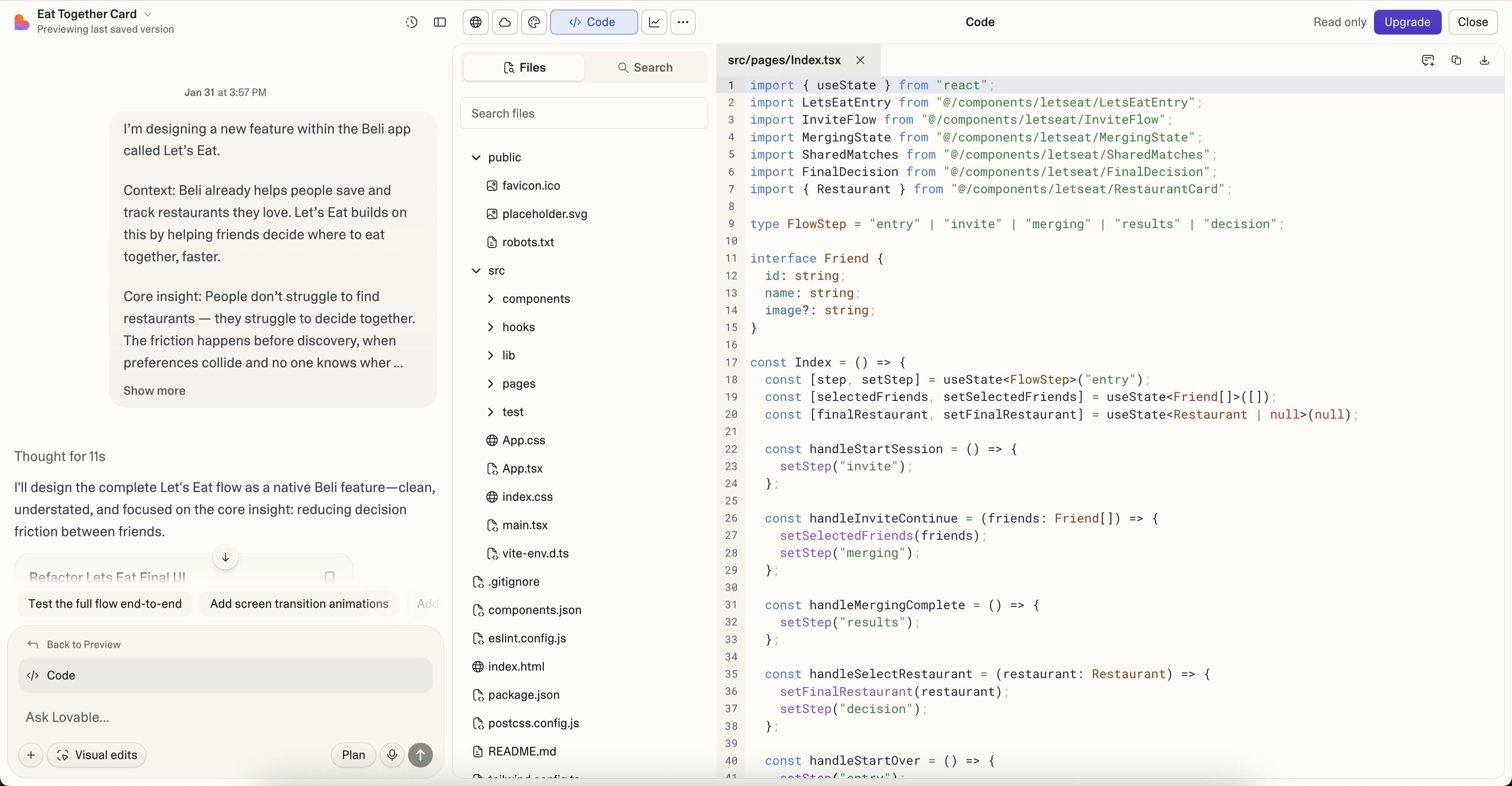Switch to the Search tab
This screenshot has width=1512, height=786.
(645, 68)
